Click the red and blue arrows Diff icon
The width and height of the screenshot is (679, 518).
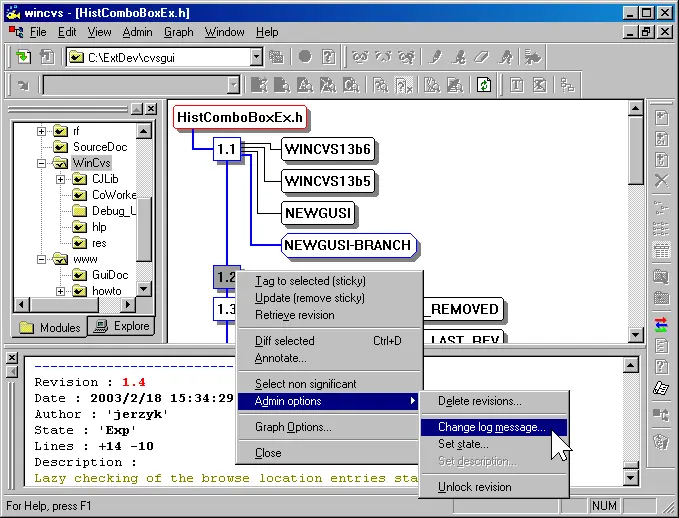[661, 325]
